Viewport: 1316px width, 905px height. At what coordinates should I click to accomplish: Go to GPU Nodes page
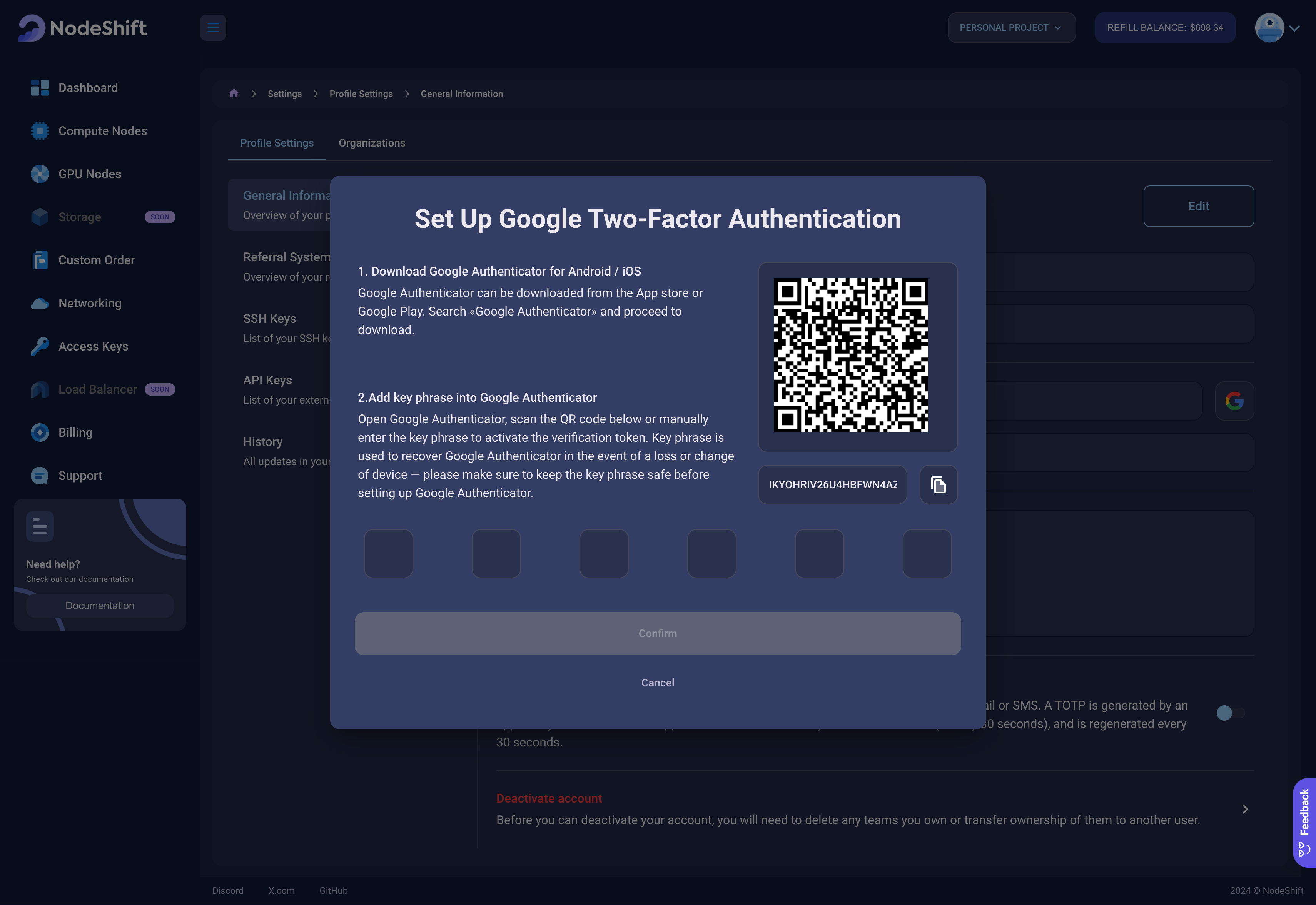pyautogui.click(x=76, y=174)
